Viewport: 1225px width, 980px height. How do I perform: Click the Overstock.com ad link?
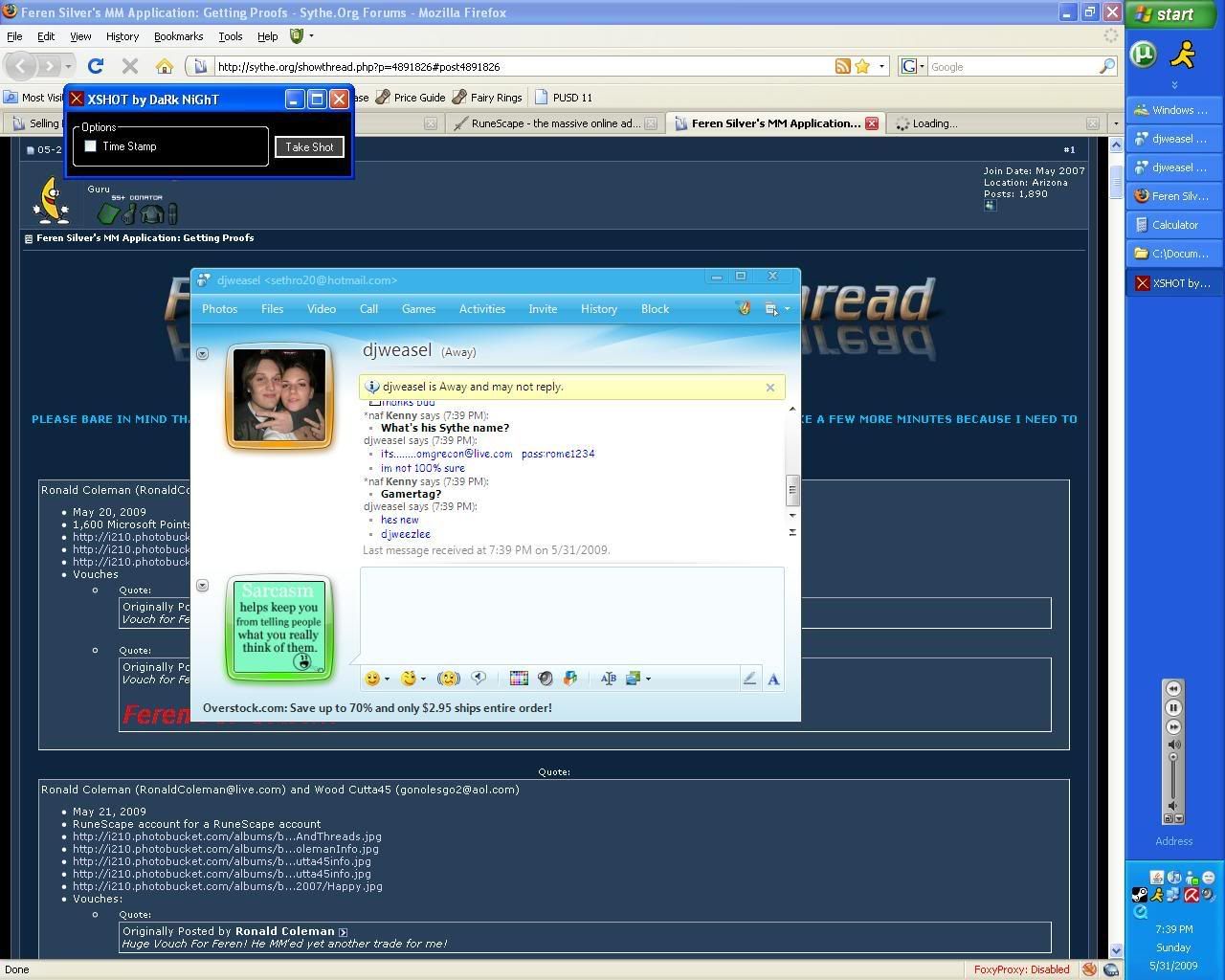[377, 708]
